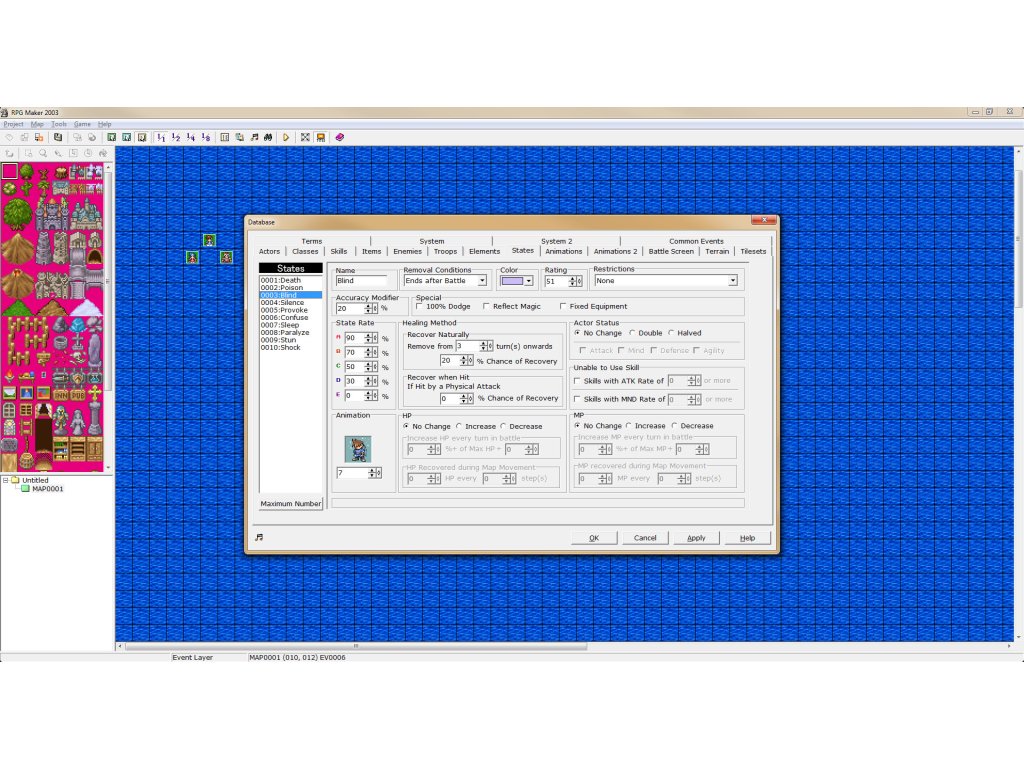Viewport: 1024px width, 768px height.
Task: Expand the Restrictions dropdown
Action: click(732, 281)
